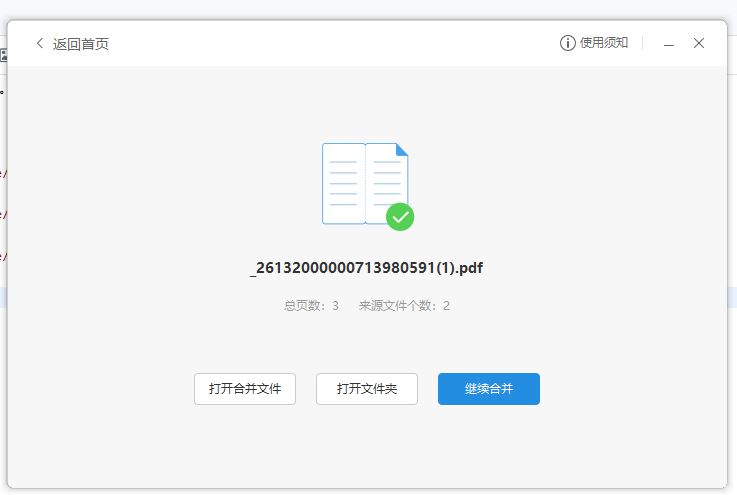Viewport: 737px width, 495px height.
Task: Click the left page of the document icon
Action: click(343, 184)
